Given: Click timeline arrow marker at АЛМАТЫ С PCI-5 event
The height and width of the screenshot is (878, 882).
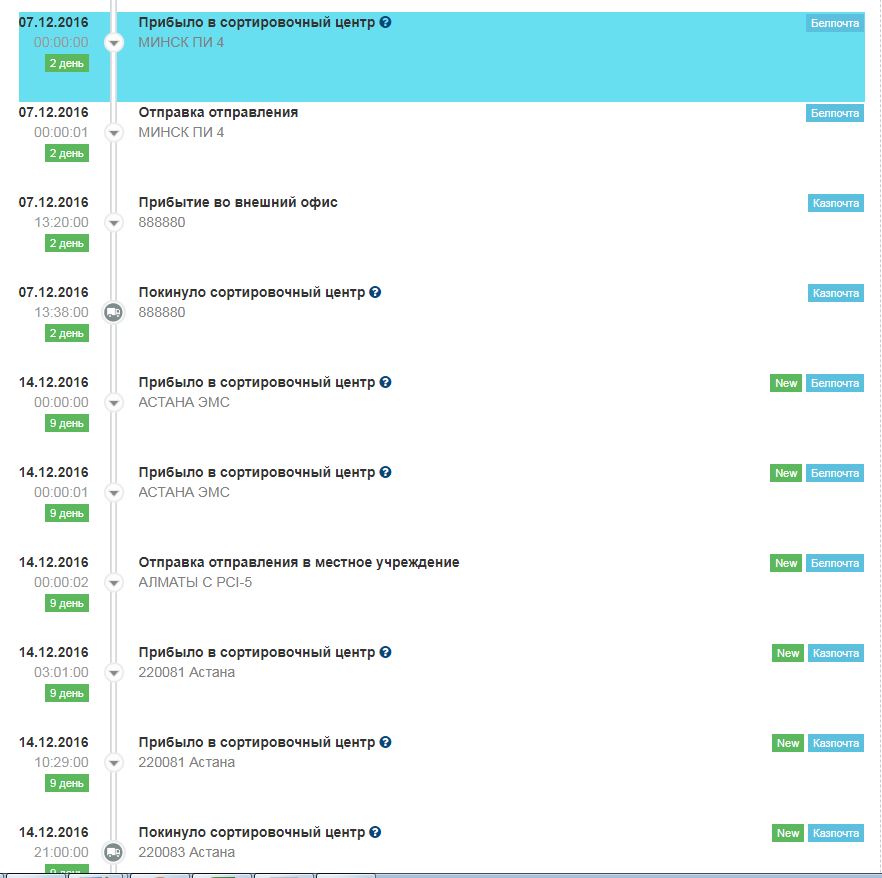Looking at the screenshot, I should pos(113,582).
